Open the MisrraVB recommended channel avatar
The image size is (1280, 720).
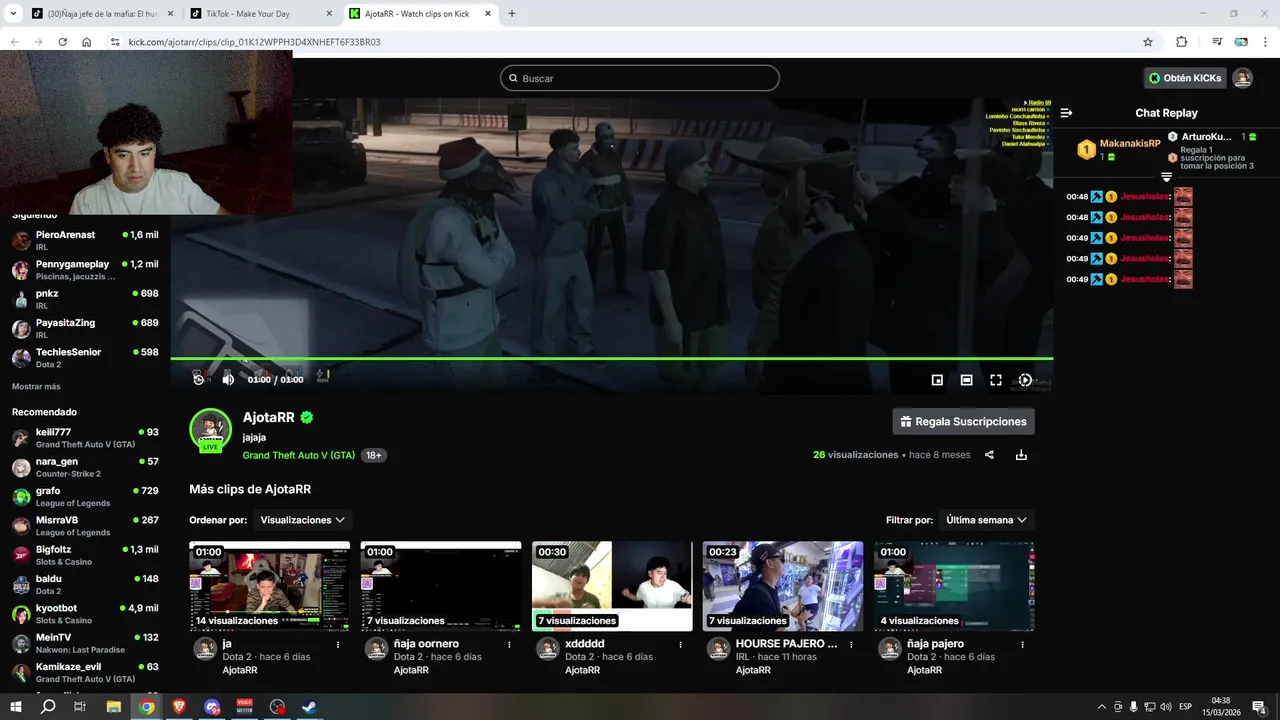click(20, 526)
